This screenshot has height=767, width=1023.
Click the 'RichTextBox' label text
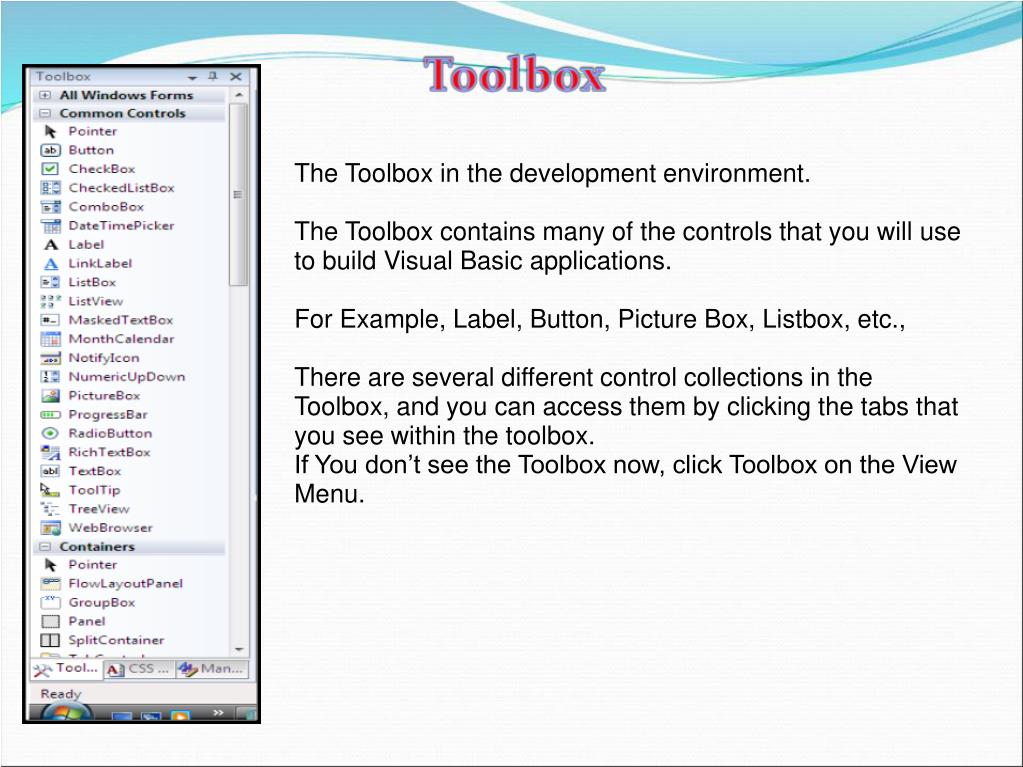110,452
